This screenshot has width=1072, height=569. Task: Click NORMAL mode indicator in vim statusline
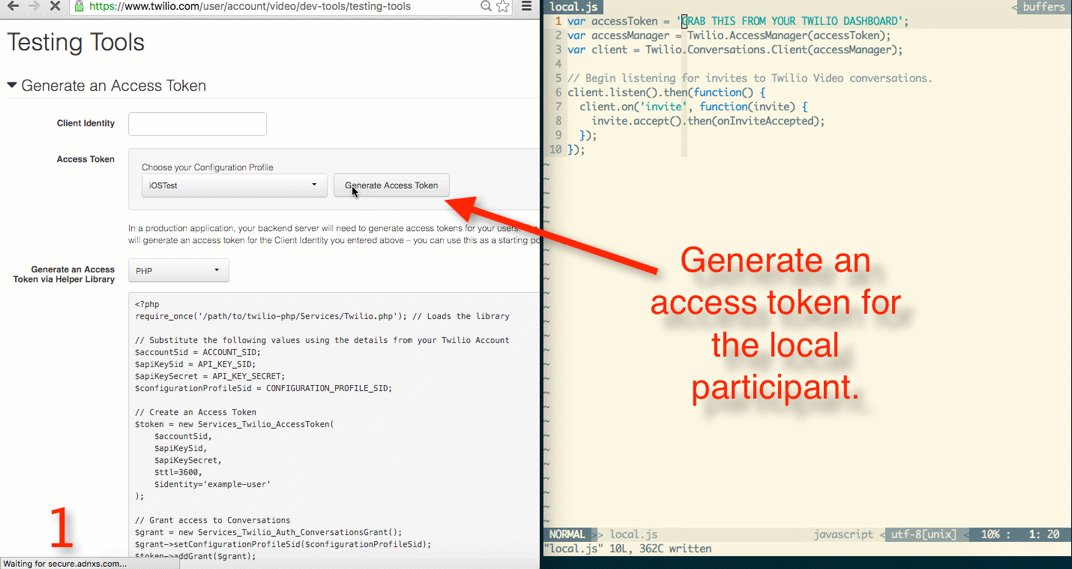click(x=567, y=534)
